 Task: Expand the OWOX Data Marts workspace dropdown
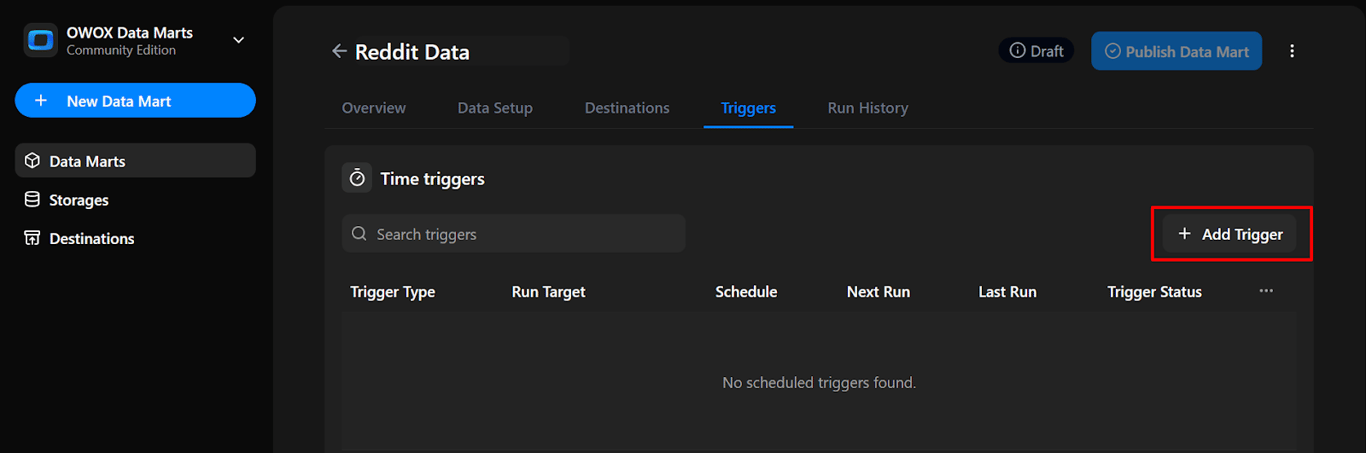tap(238, 40)
